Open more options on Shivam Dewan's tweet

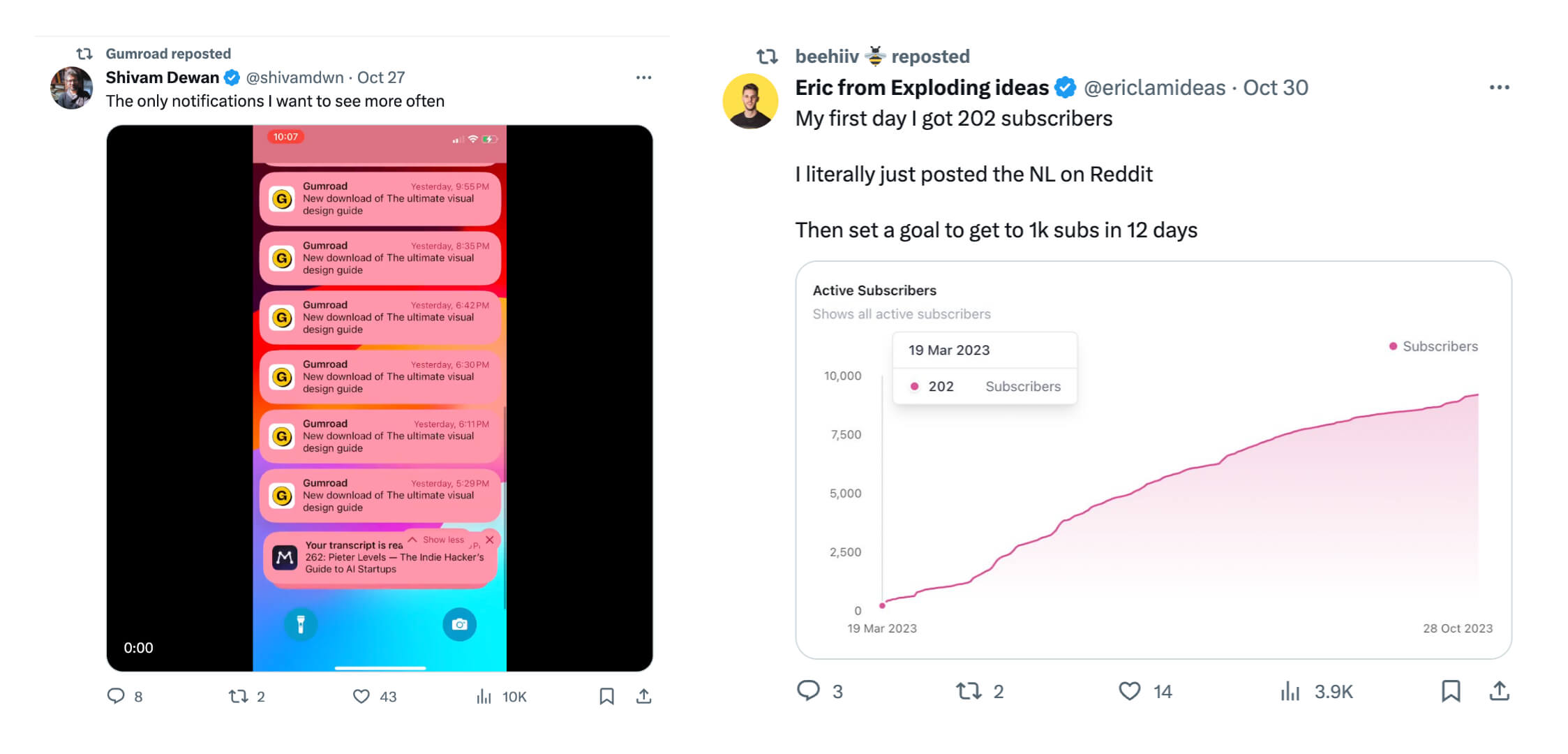click(x=643, y=77)
